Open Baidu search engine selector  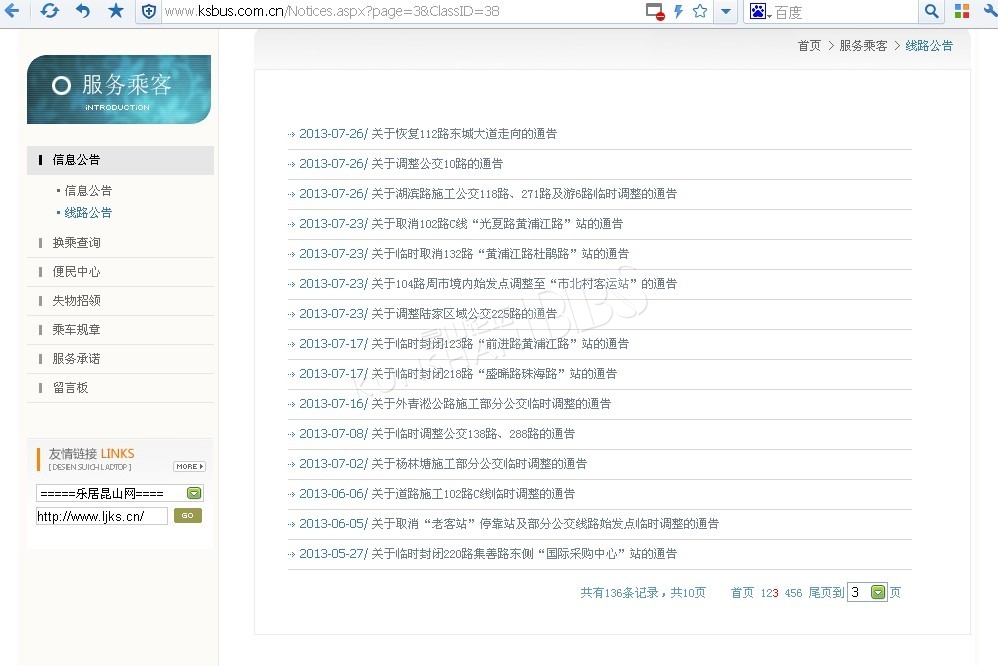tap(760, 11)
